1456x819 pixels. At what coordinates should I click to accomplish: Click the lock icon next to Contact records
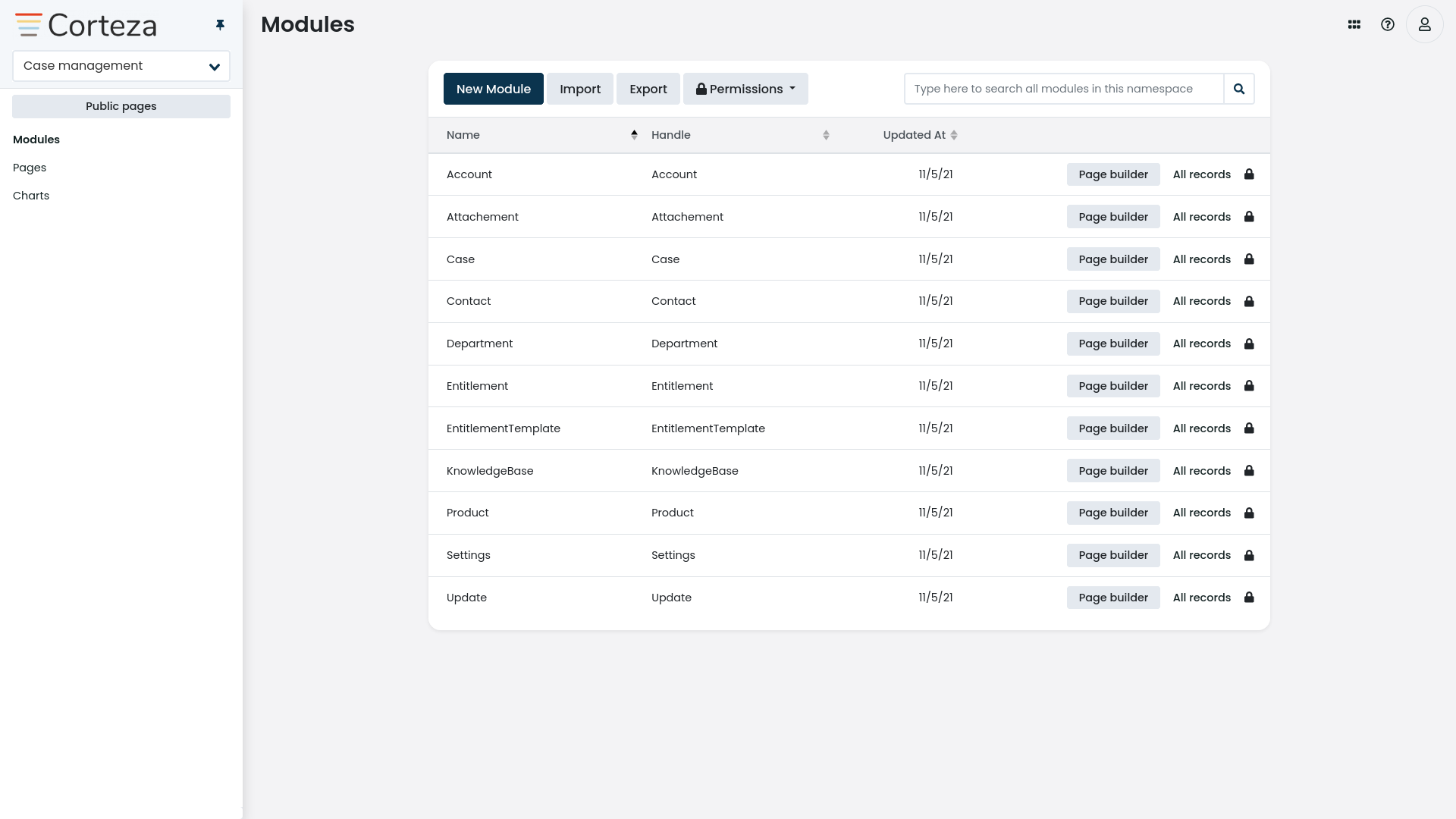(1248, 301)
